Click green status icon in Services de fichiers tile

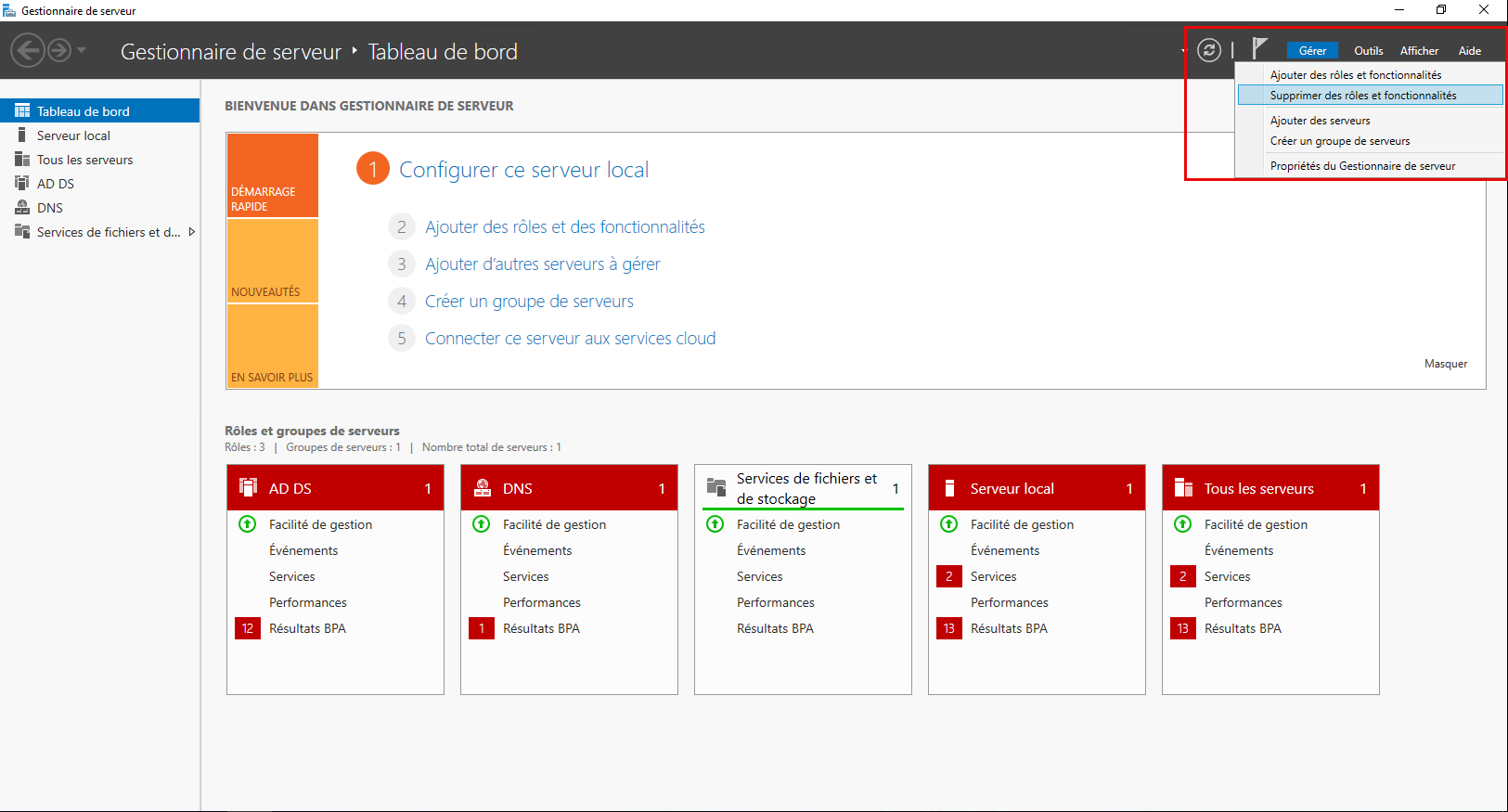715,524
